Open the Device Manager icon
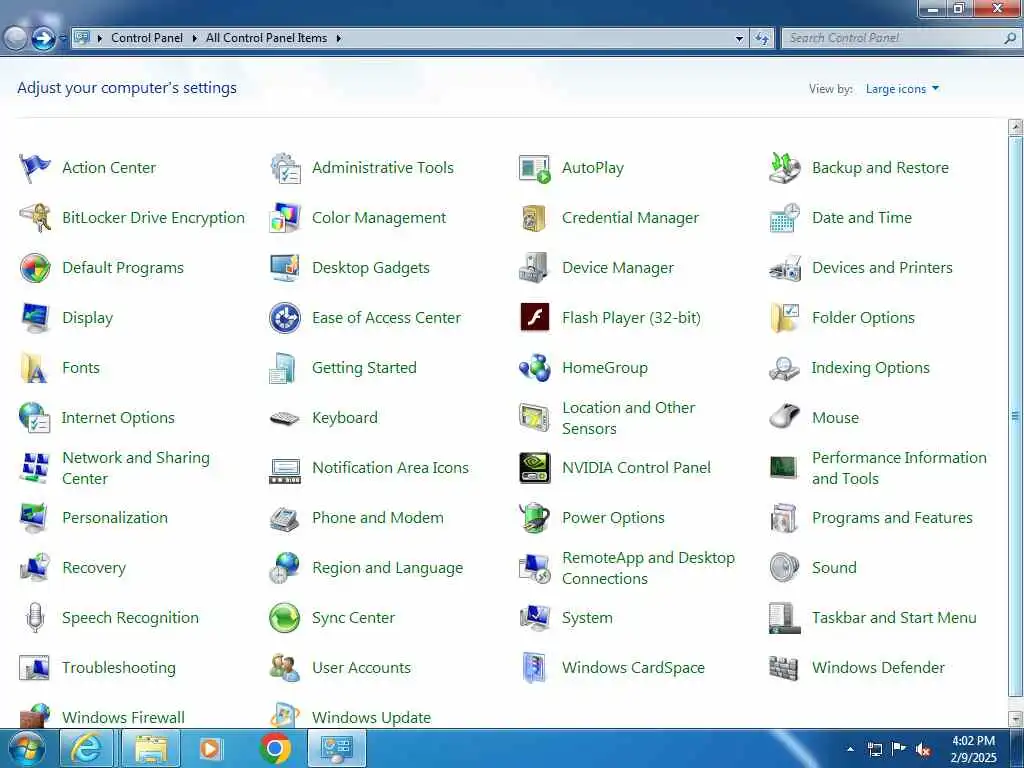Image resolution: width=1024 pixels, height=768 pixels. tap(534, 268)
